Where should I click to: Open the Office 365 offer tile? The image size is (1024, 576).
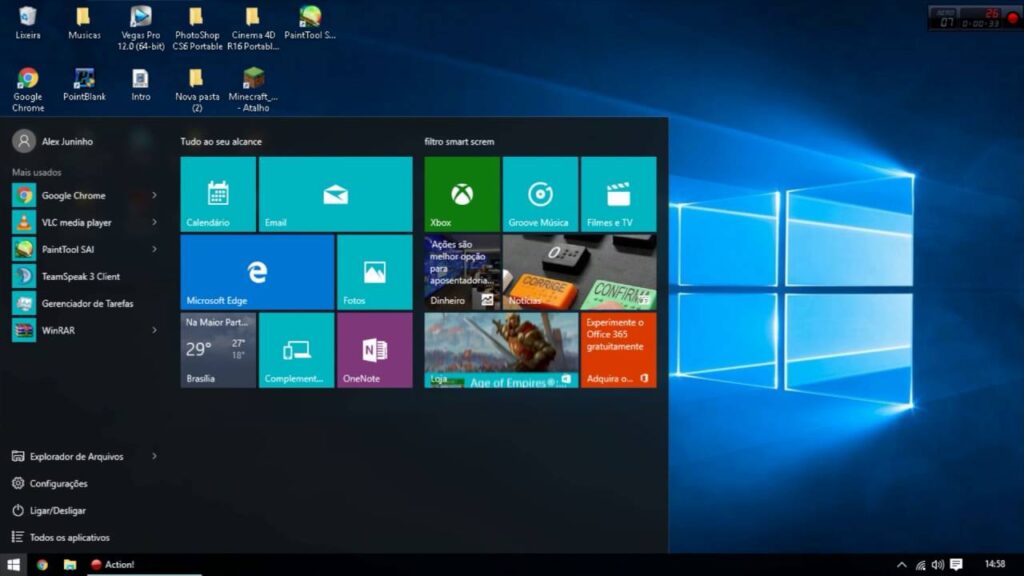point(618,350)
